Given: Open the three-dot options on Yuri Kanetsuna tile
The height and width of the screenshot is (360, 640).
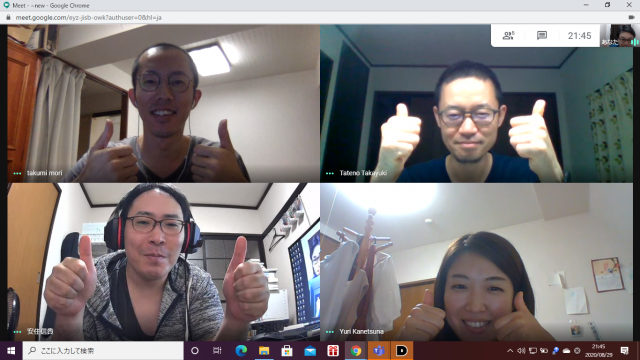Looking at the screenshot, I should tap(330, 332).
